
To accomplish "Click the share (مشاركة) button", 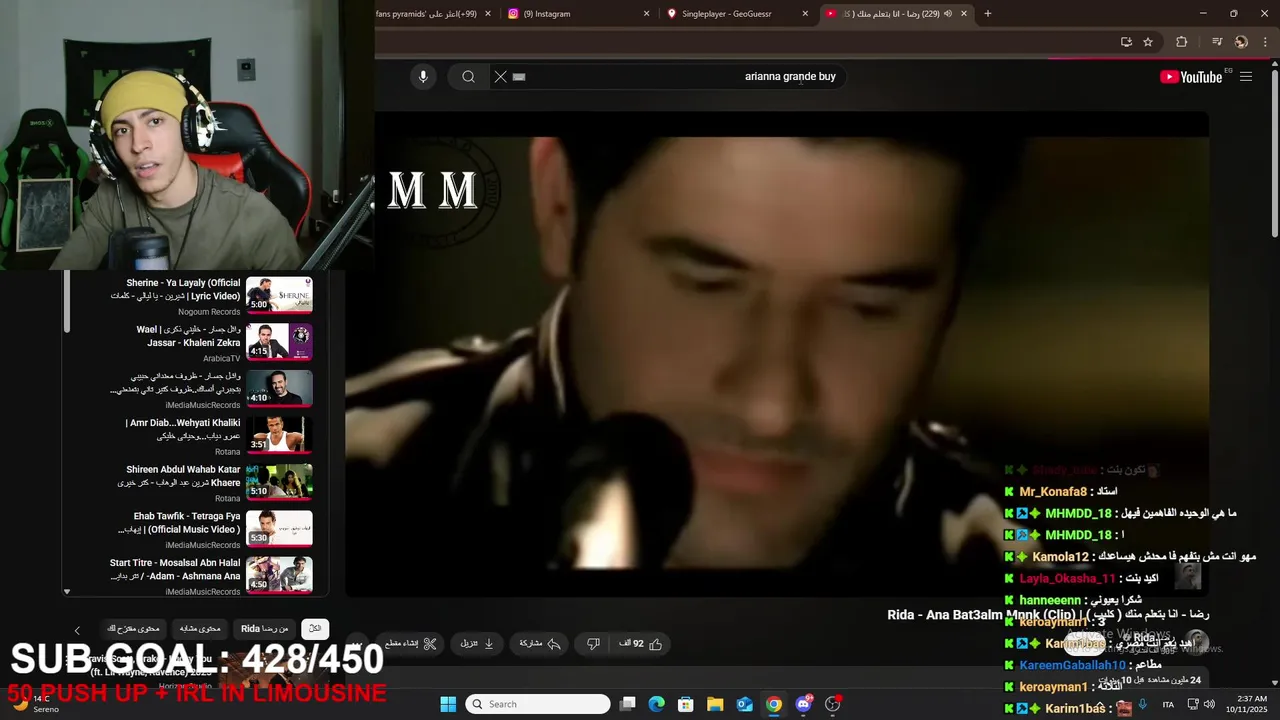I will click(538, 644).
